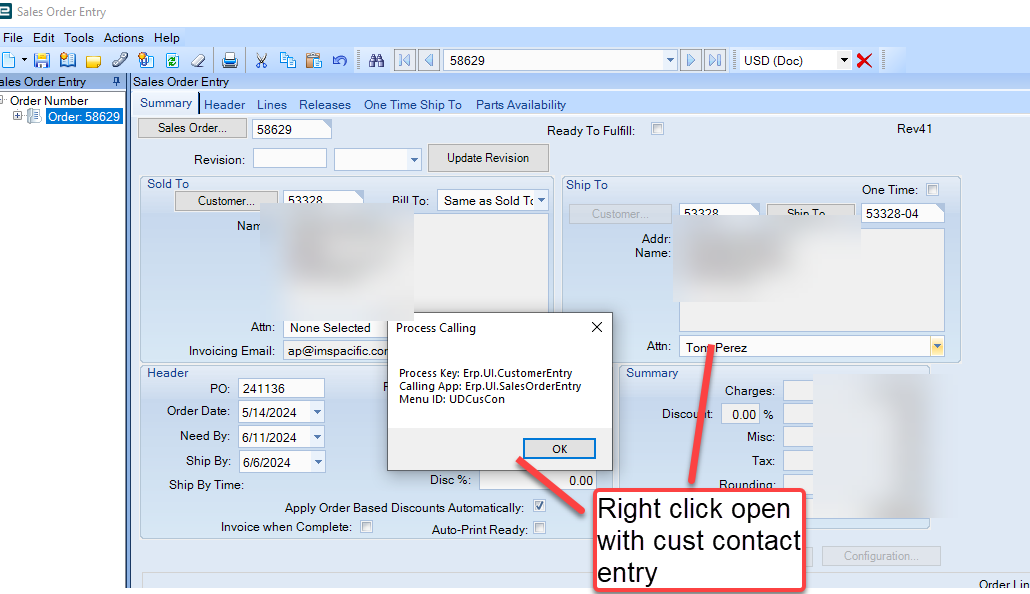This screenshot has width=1030, height=594.
Task: Switch to the Lines tab
Action: coord(272,104)
